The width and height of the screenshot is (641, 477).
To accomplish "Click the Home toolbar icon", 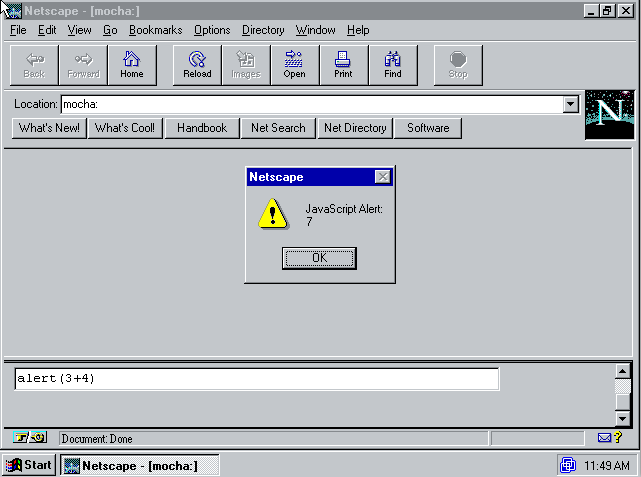I will [x=132, y=65].
